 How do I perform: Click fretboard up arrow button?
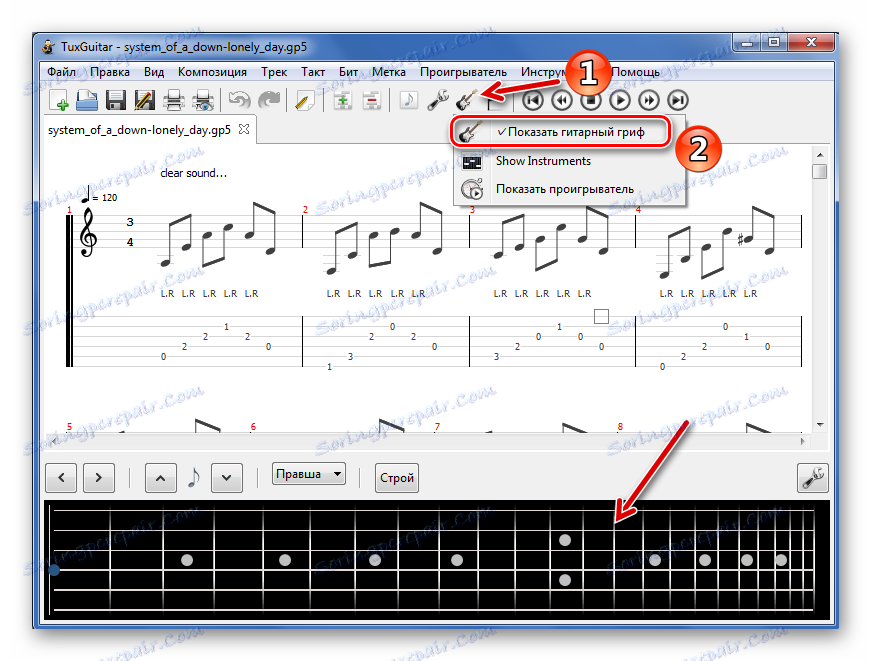click(161, 478)
